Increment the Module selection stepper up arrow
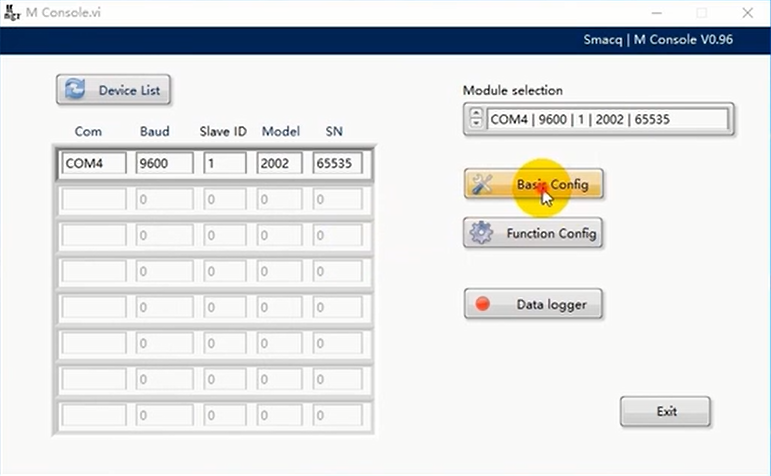The image size is (771, 476). [476, 114]
